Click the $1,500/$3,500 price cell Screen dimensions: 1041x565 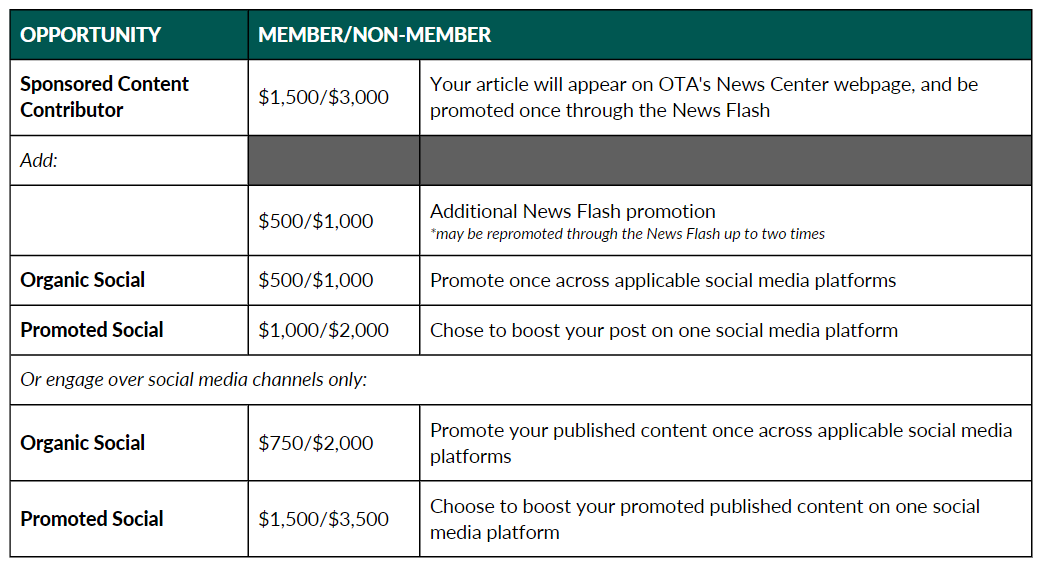click(323, 519)
